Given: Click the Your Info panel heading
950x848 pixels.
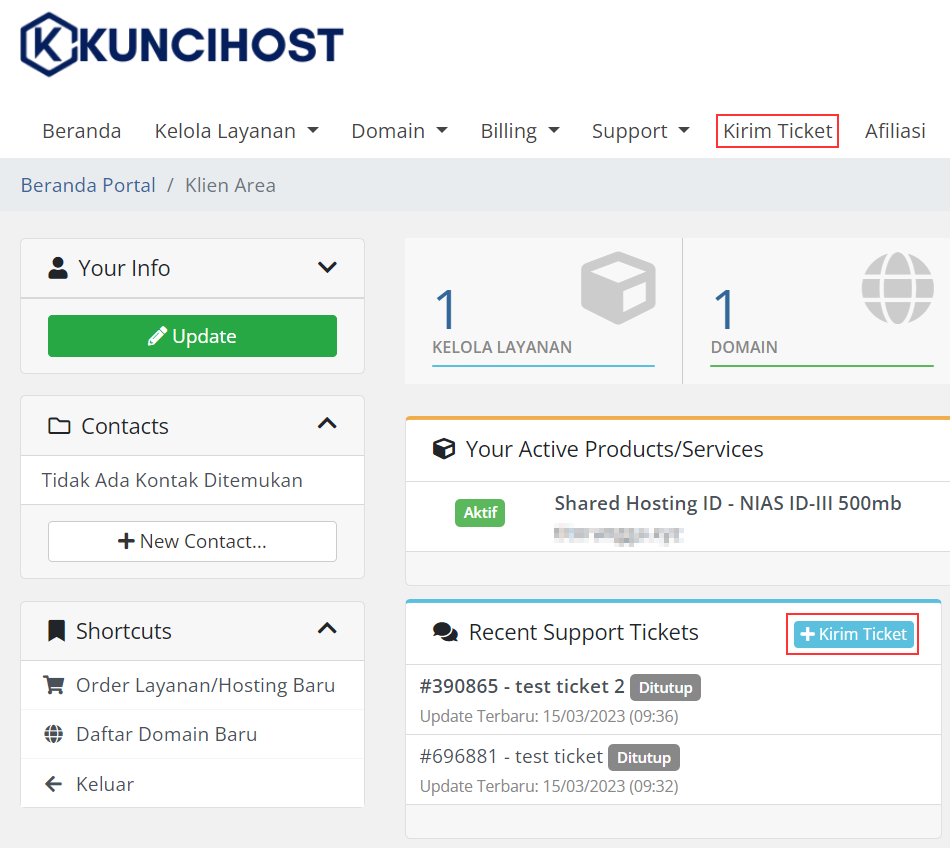Looking at the screenshot, I should point(124,268).
